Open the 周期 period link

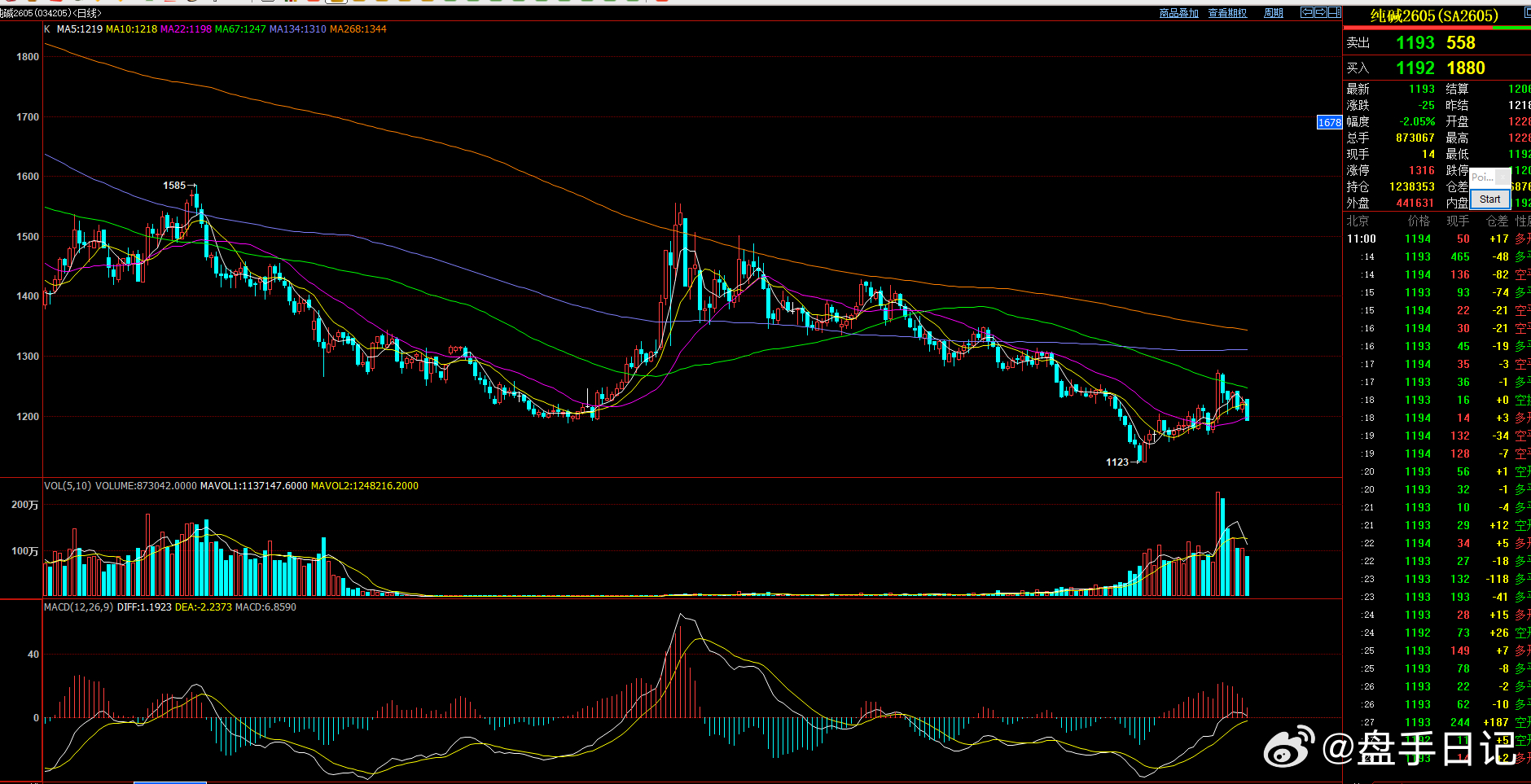[1273, 13]
